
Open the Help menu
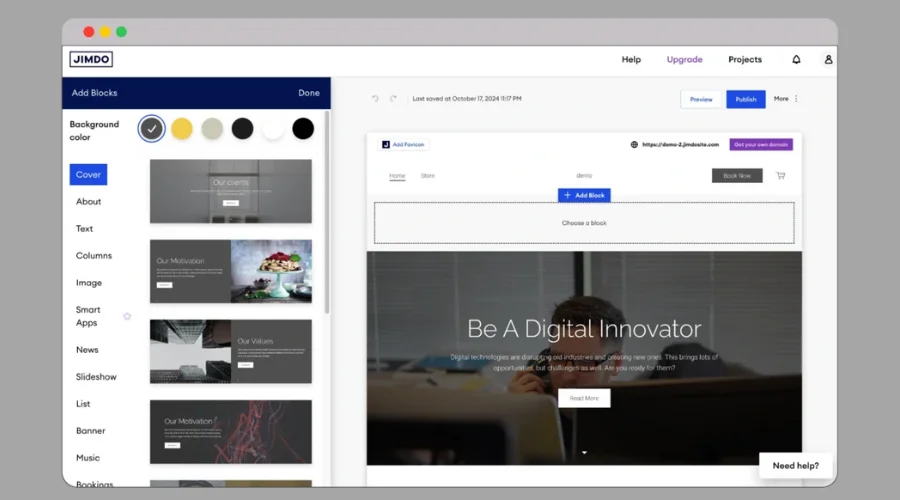click(631, 59)
